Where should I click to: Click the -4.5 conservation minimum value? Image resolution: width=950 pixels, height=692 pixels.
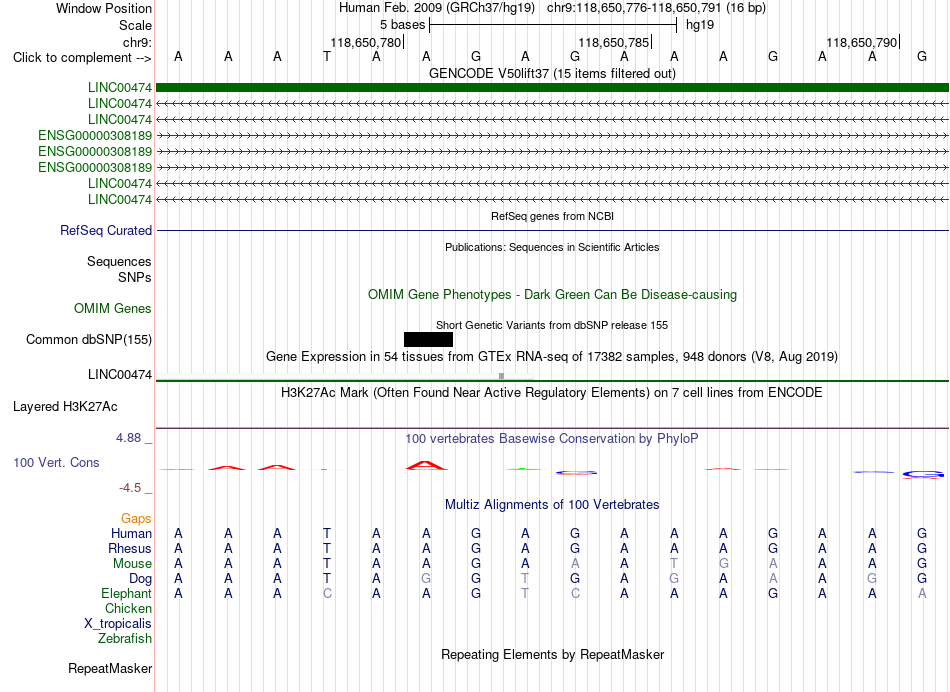[x=130, y=488]
